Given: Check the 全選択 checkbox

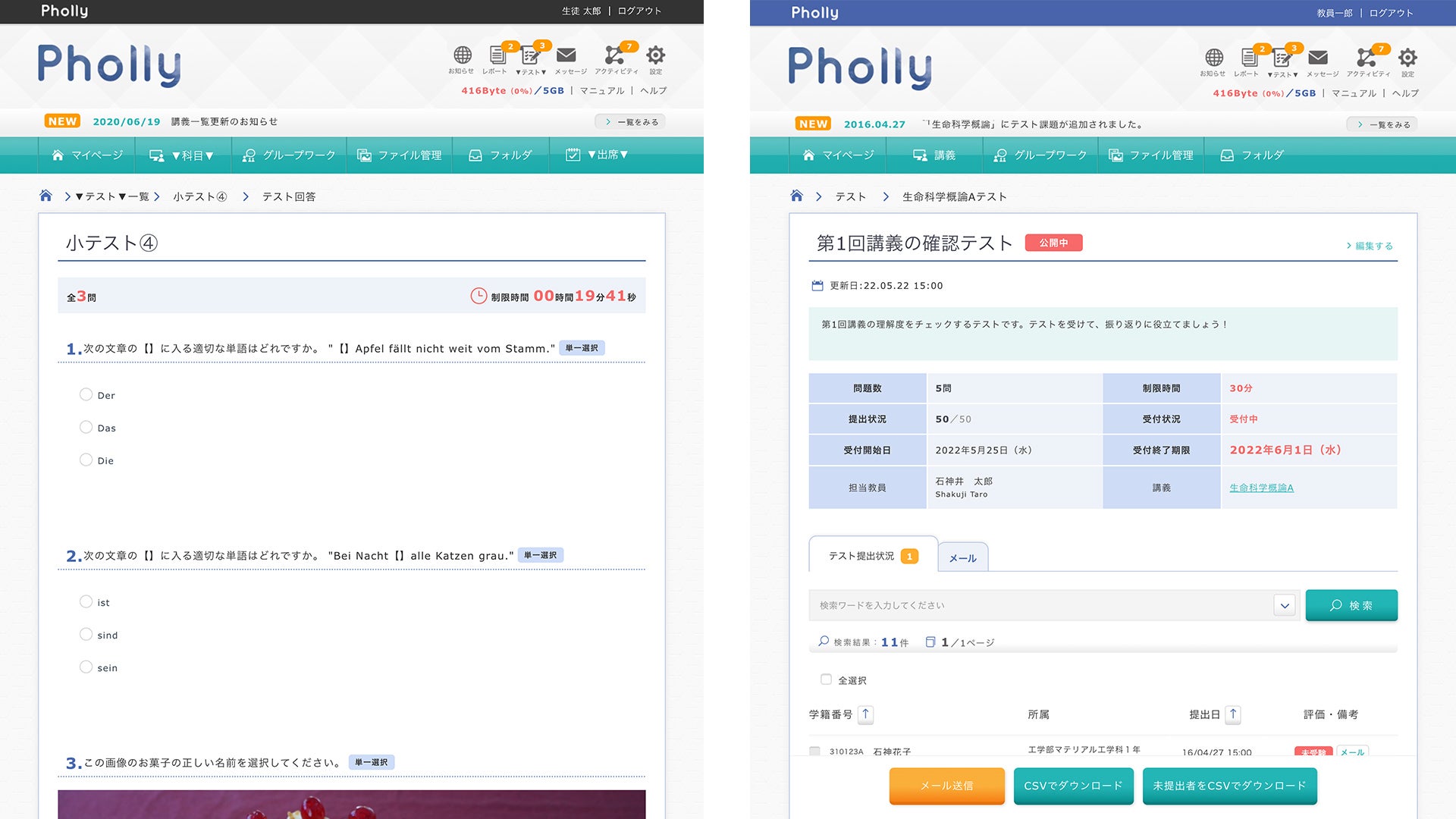Looking at the screenshot, I should click(x=826, y=679).
